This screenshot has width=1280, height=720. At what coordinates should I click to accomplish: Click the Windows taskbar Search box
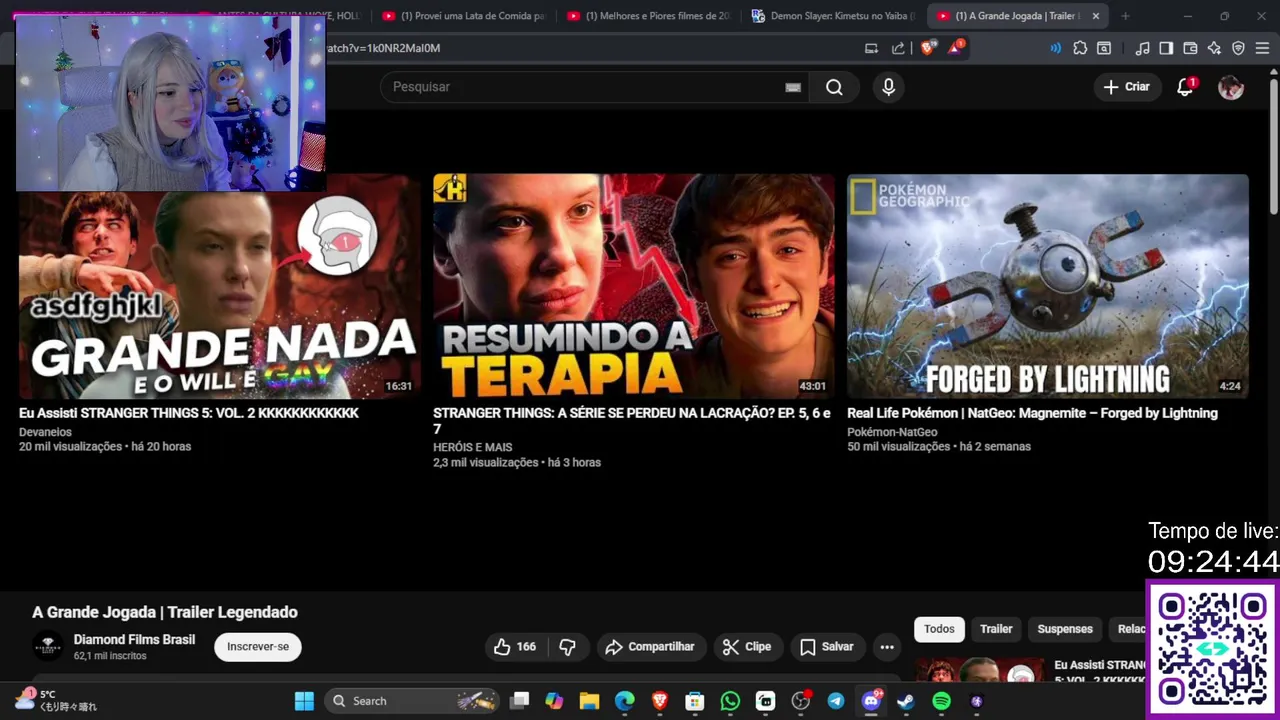[413, 701]
